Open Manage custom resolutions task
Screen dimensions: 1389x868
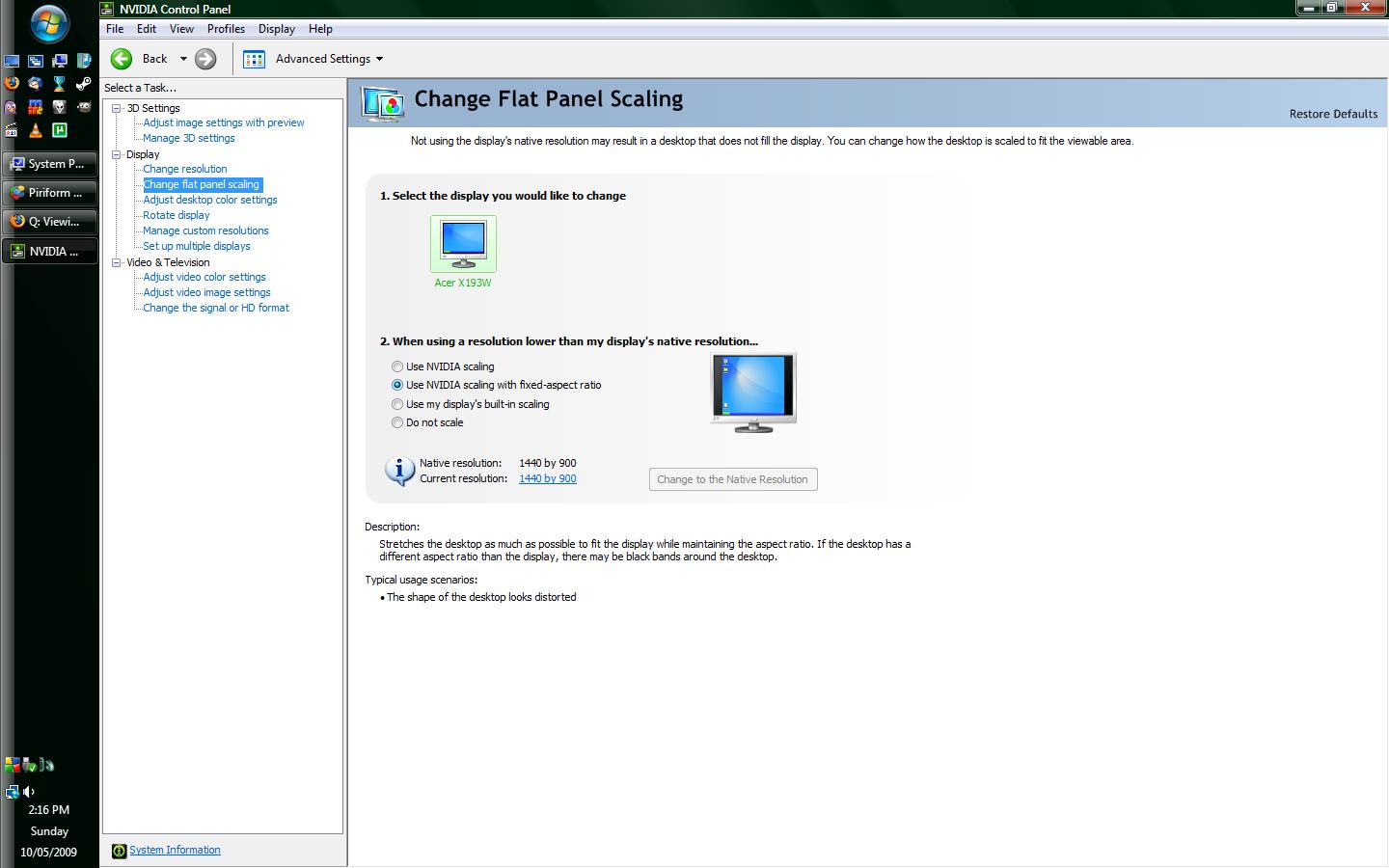[205, 231]
